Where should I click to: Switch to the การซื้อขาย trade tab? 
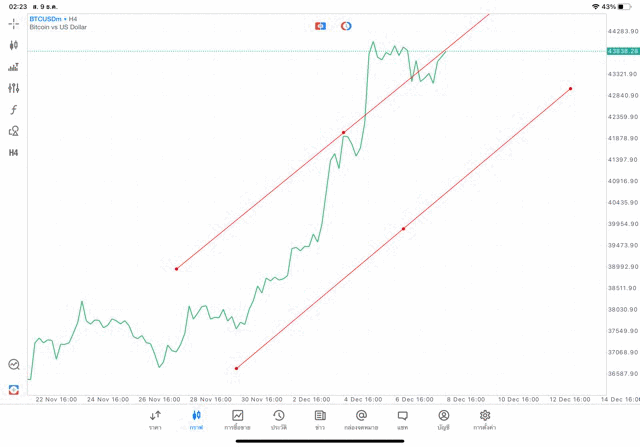(x=238, y=419)
